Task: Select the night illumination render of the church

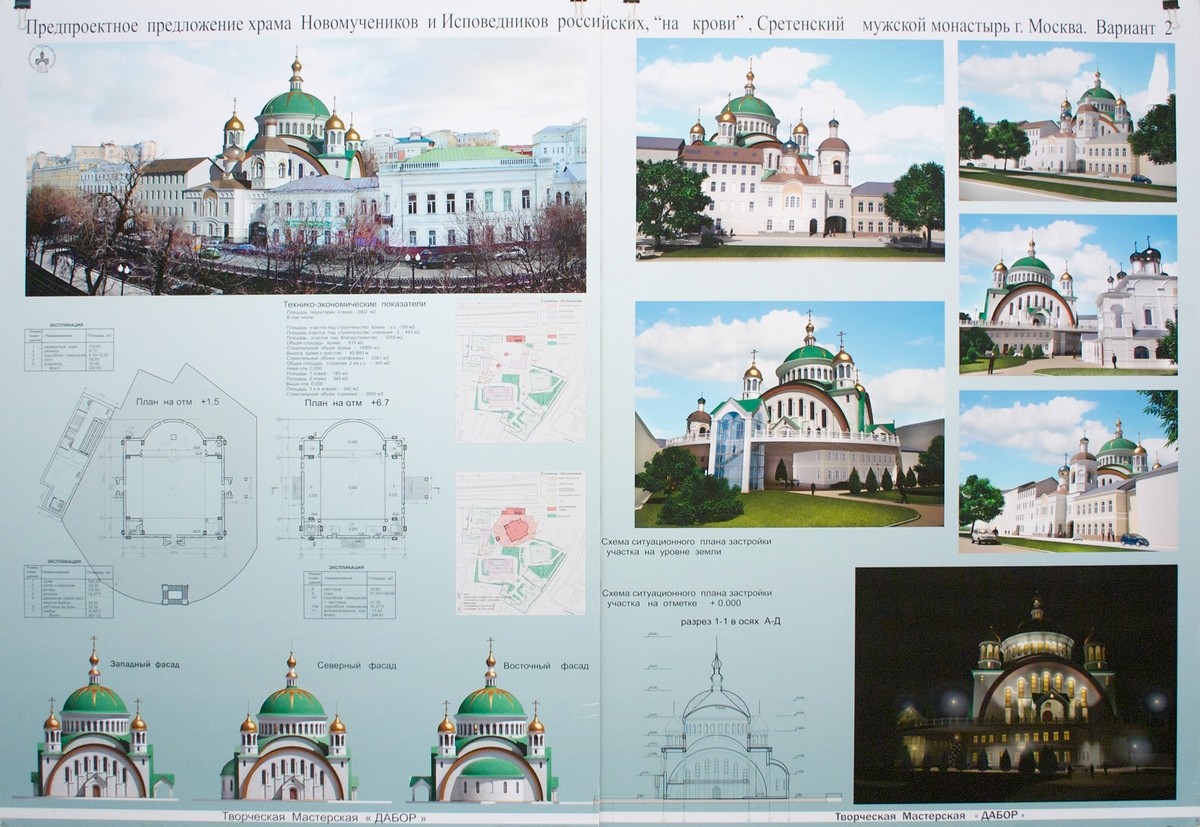Action: click(x=1015, y=685)
